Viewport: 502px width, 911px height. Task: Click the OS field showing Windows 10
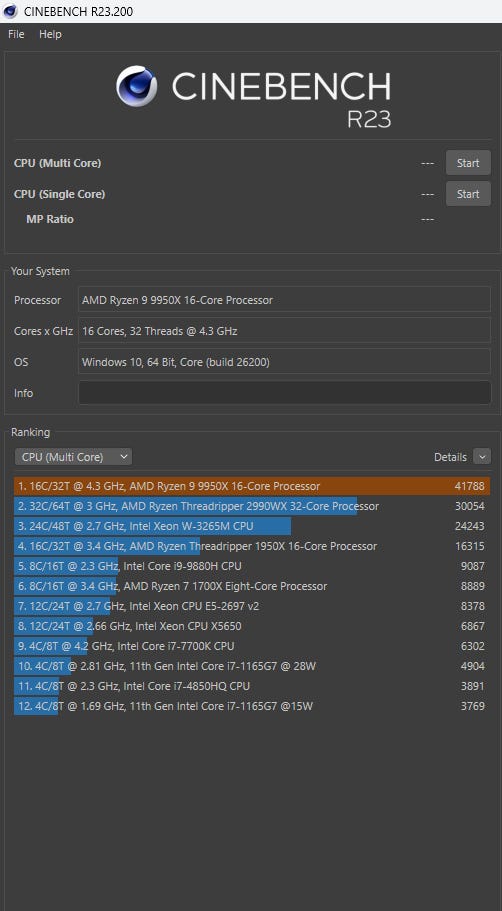point(285,362)
